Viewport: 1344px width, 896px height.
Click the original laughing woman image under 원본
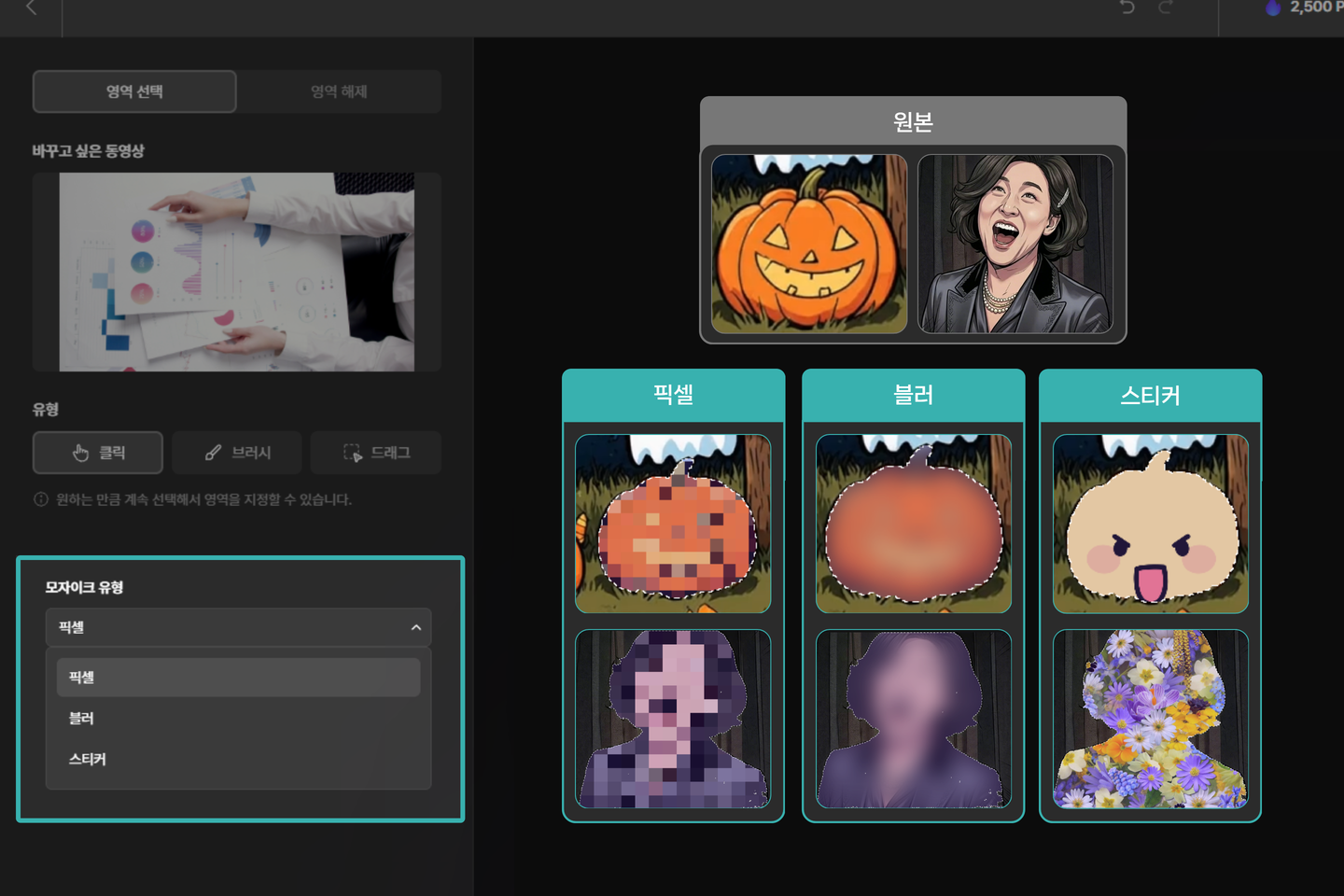click(x=1015, y=244)
